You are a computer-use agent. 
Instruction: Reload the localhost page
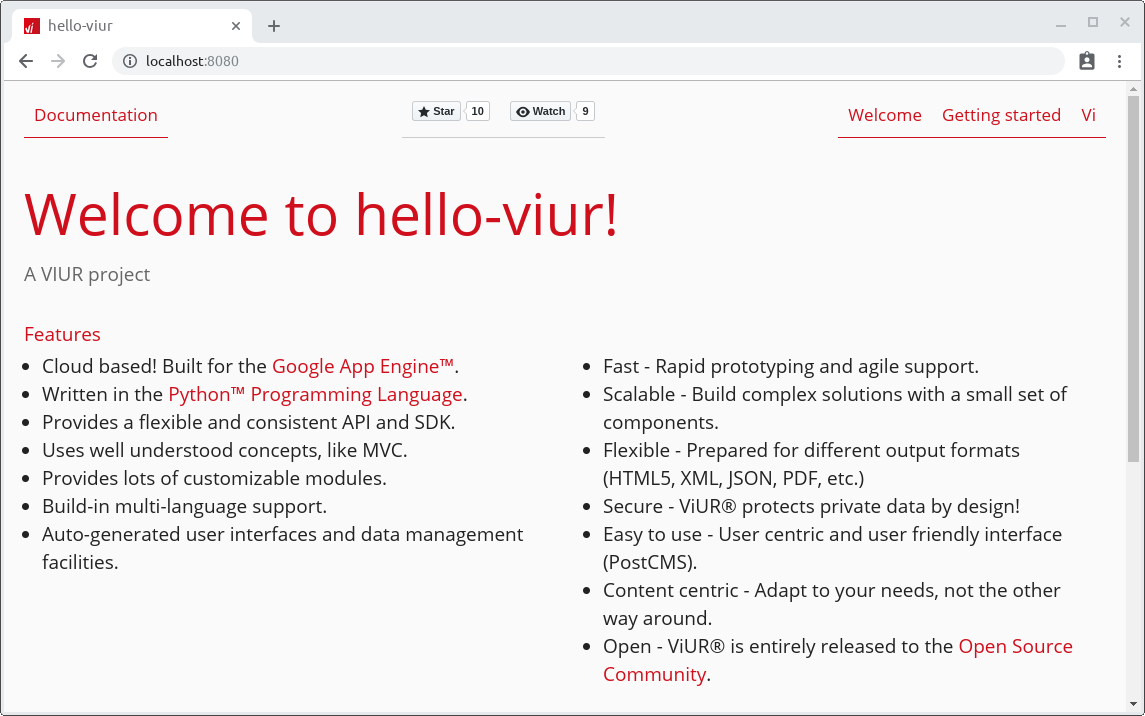click(x=90, y=61)
